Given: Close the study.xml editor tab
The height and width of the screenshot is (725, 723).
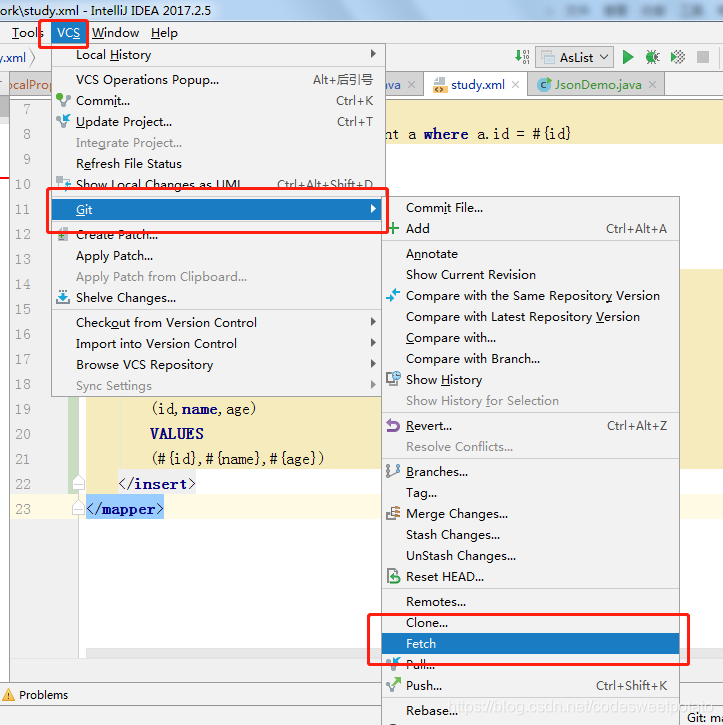Looking at the screenshot, I should point(515,85).
